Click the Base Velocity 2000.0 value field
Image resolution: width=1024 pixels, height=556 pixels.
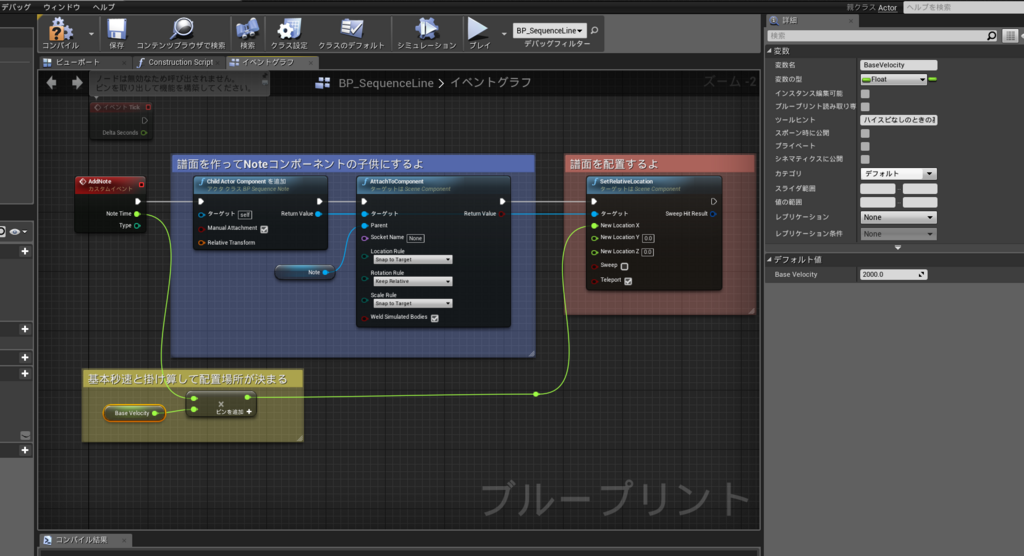(x=893, y=274)
